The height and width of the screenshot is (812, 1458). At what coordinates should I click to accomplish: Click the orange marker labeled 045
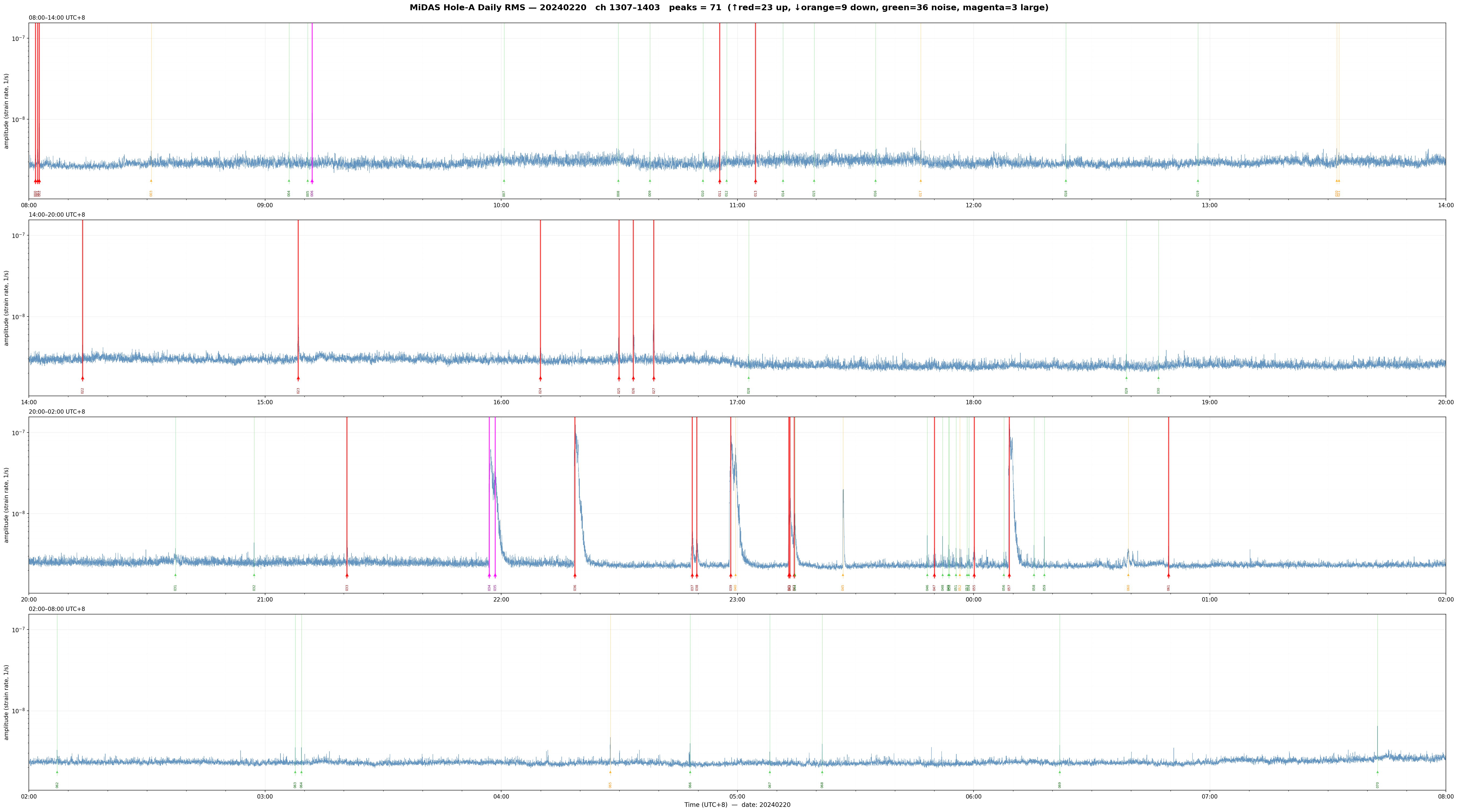[843, 575]
